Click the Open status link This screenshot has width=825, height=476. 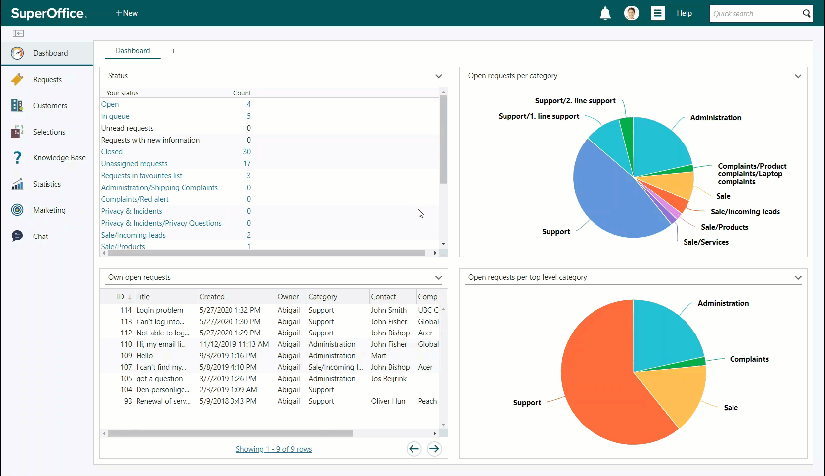[110, 105]
